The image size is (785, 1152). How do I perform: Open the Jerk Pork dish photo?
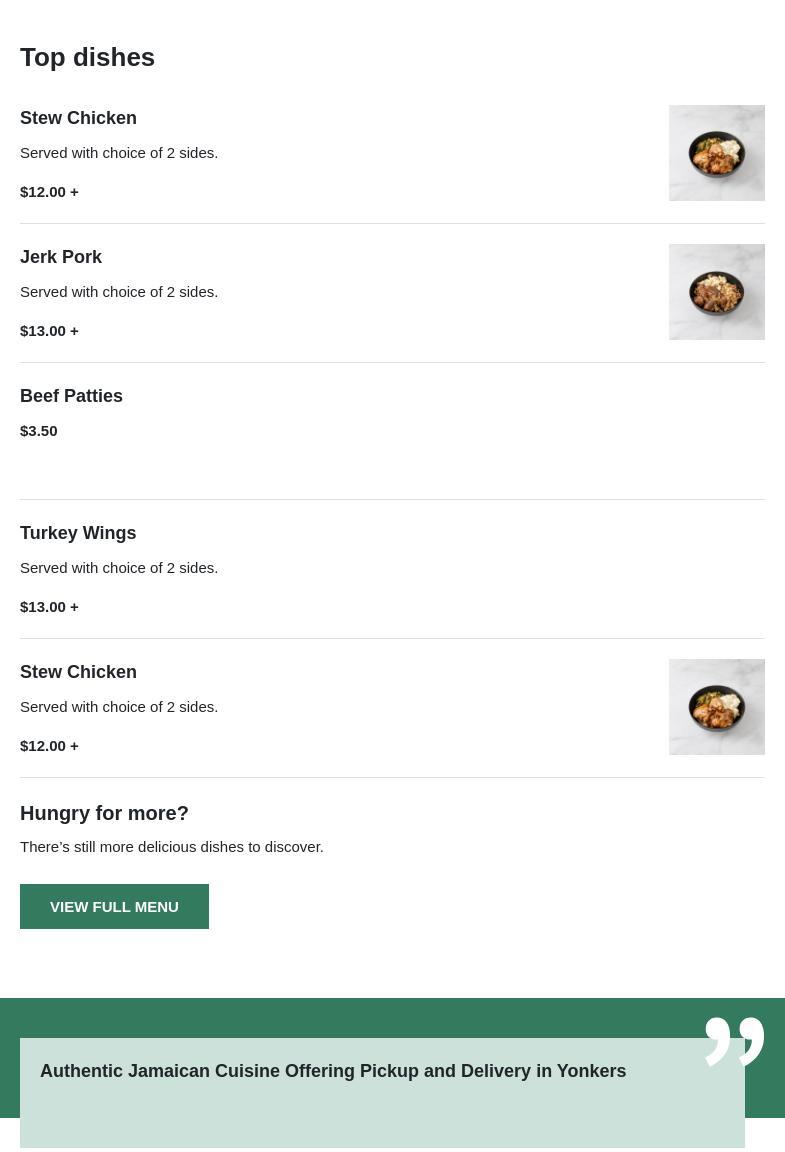point(716,292)
